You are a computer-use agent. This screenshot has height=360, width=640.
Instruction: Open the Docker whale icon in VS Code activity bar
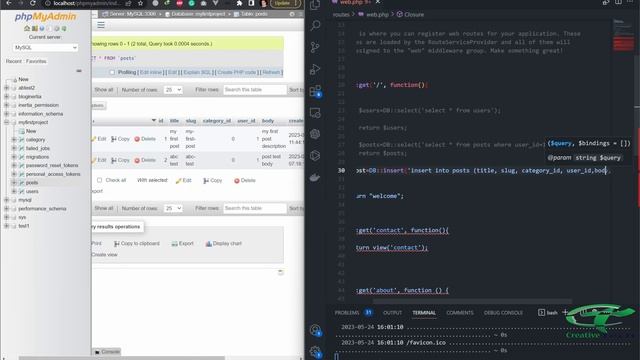[x=315, y=177]
